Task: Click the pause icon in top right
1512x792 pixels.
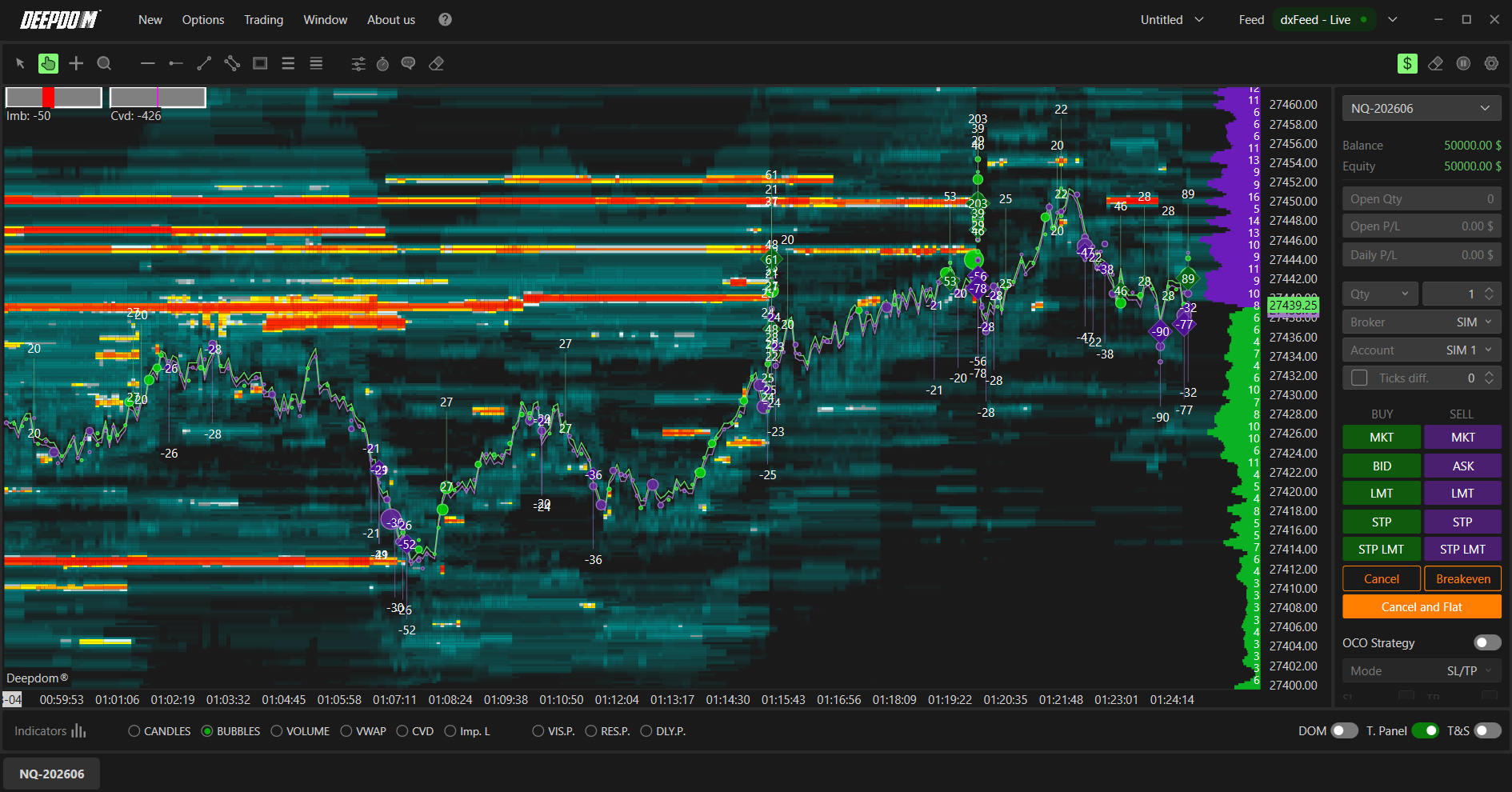Action: (1463, 63)
